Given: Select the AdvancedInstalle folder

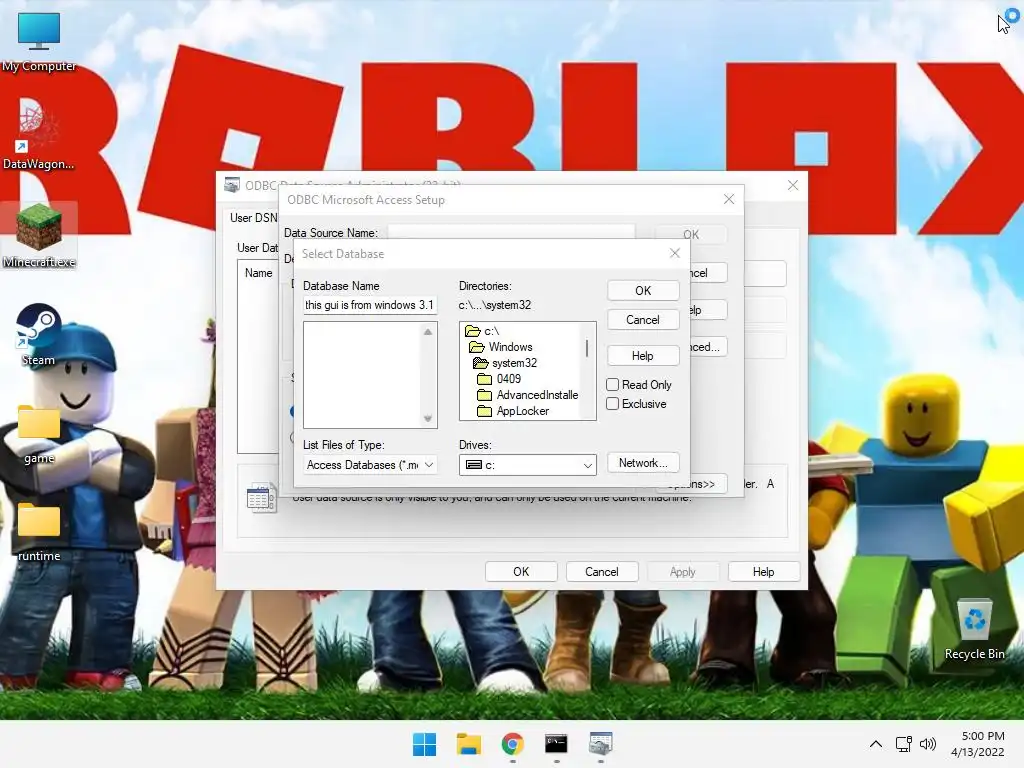Looking at the screenshot, I should (x=528, y=395).
